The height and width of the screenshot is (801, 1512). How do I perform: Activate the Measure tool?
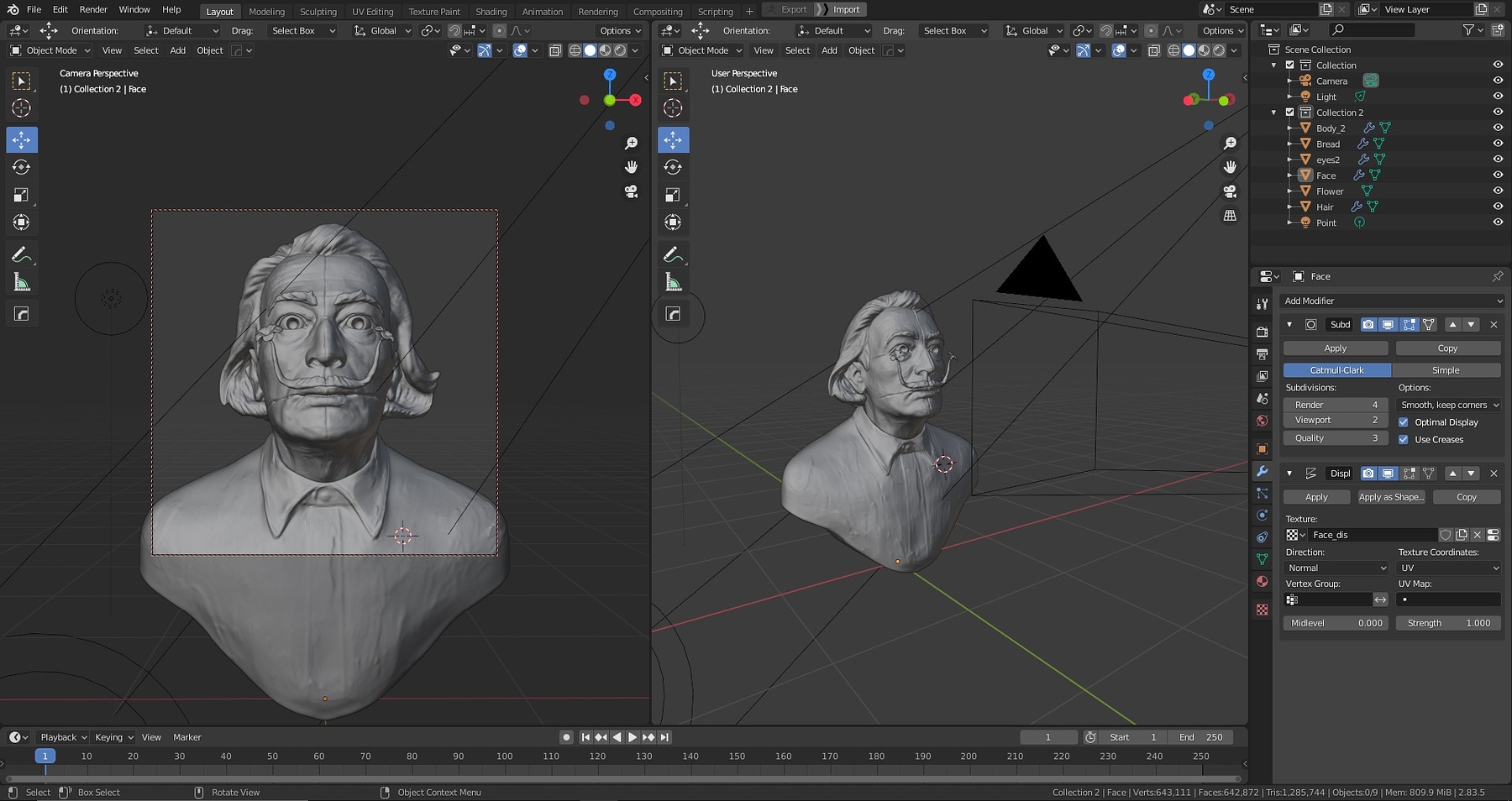[22, 281]
